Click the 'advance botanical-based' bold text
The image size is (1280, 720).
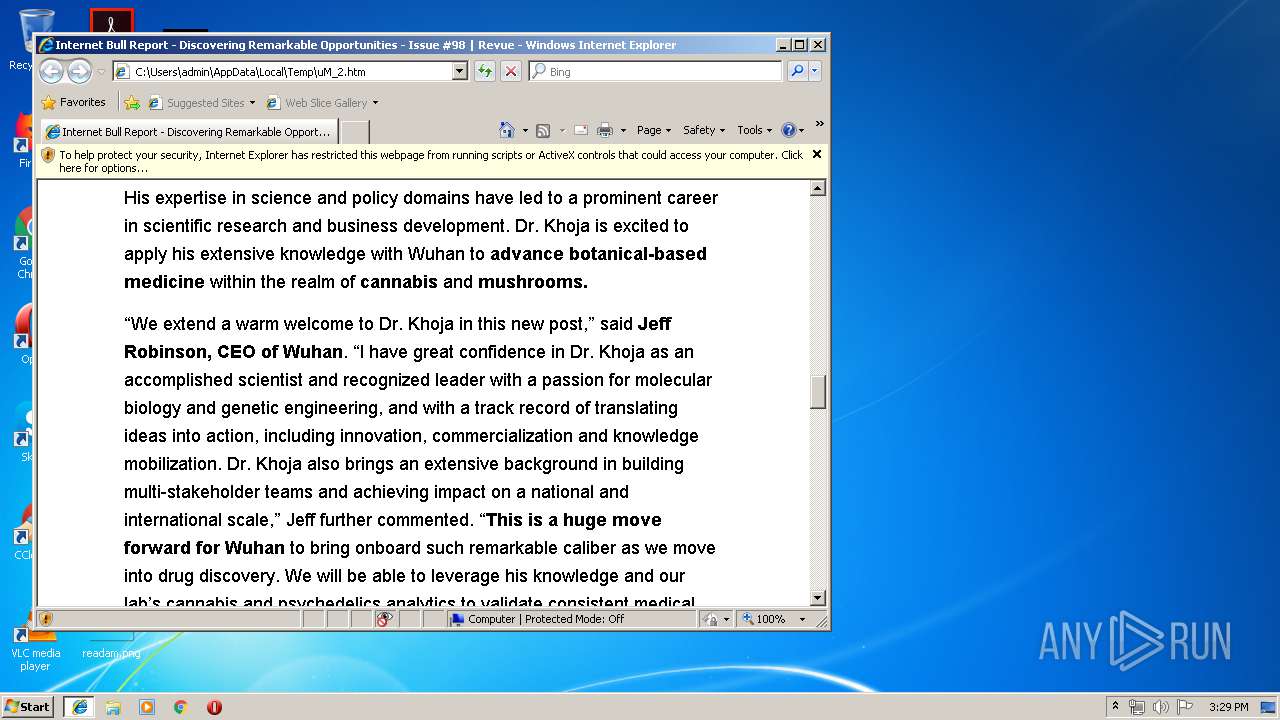598,254
